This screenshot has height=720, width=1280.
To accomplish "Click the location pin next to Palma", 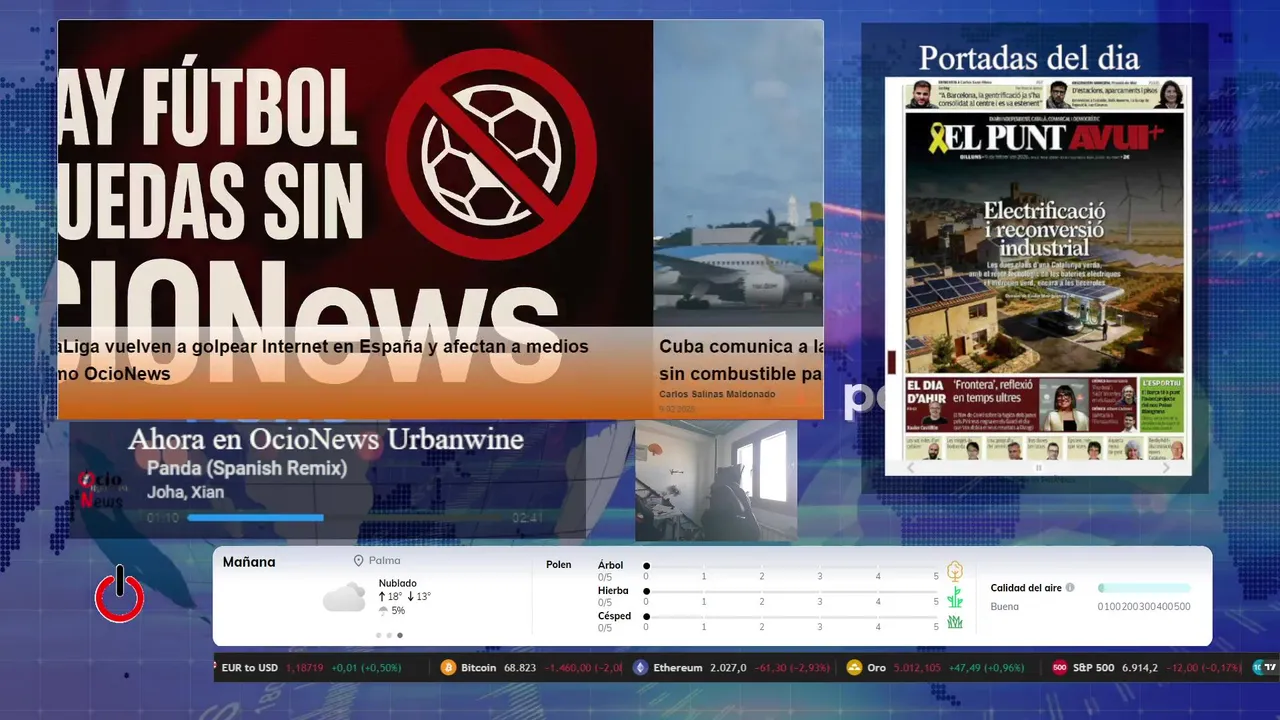I will (x=358, y=561).
